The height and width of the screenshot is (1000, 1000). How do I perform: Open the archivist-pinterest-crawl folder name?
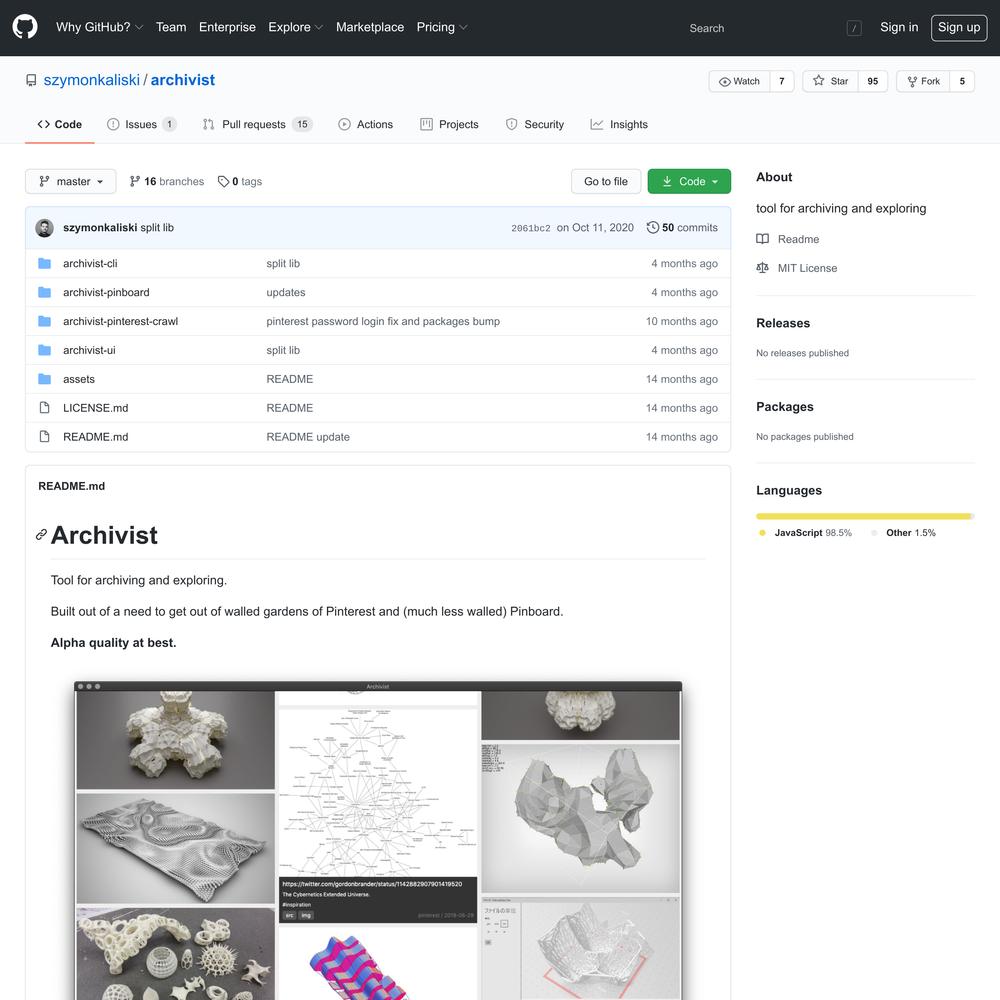[121, 321]
